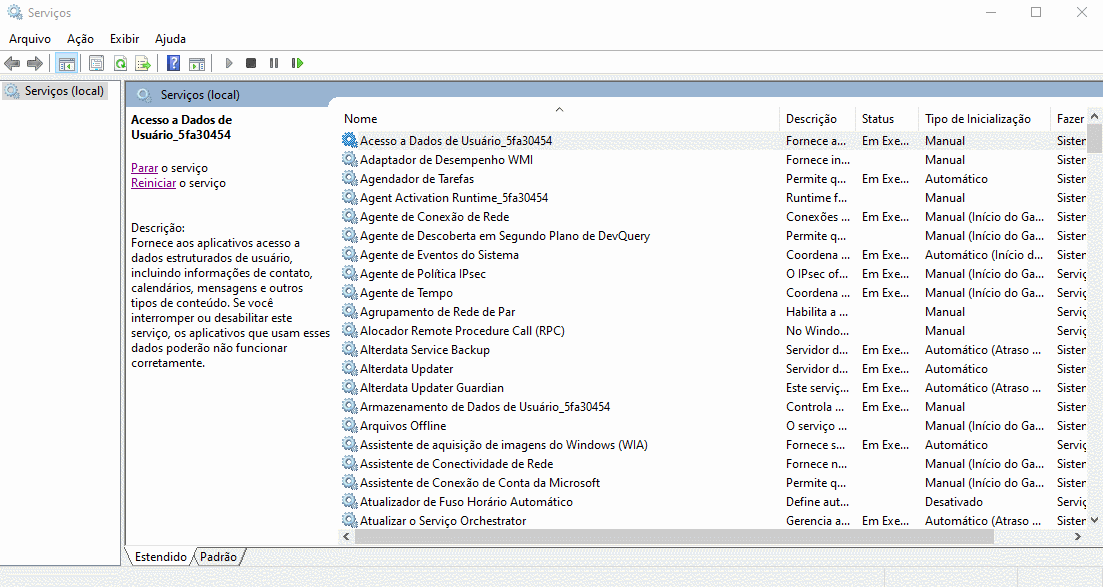Viewport: 1103px width, 587px height.
Task: Click the Back arrow toolbar icon
Action: [x=12, y=63]
